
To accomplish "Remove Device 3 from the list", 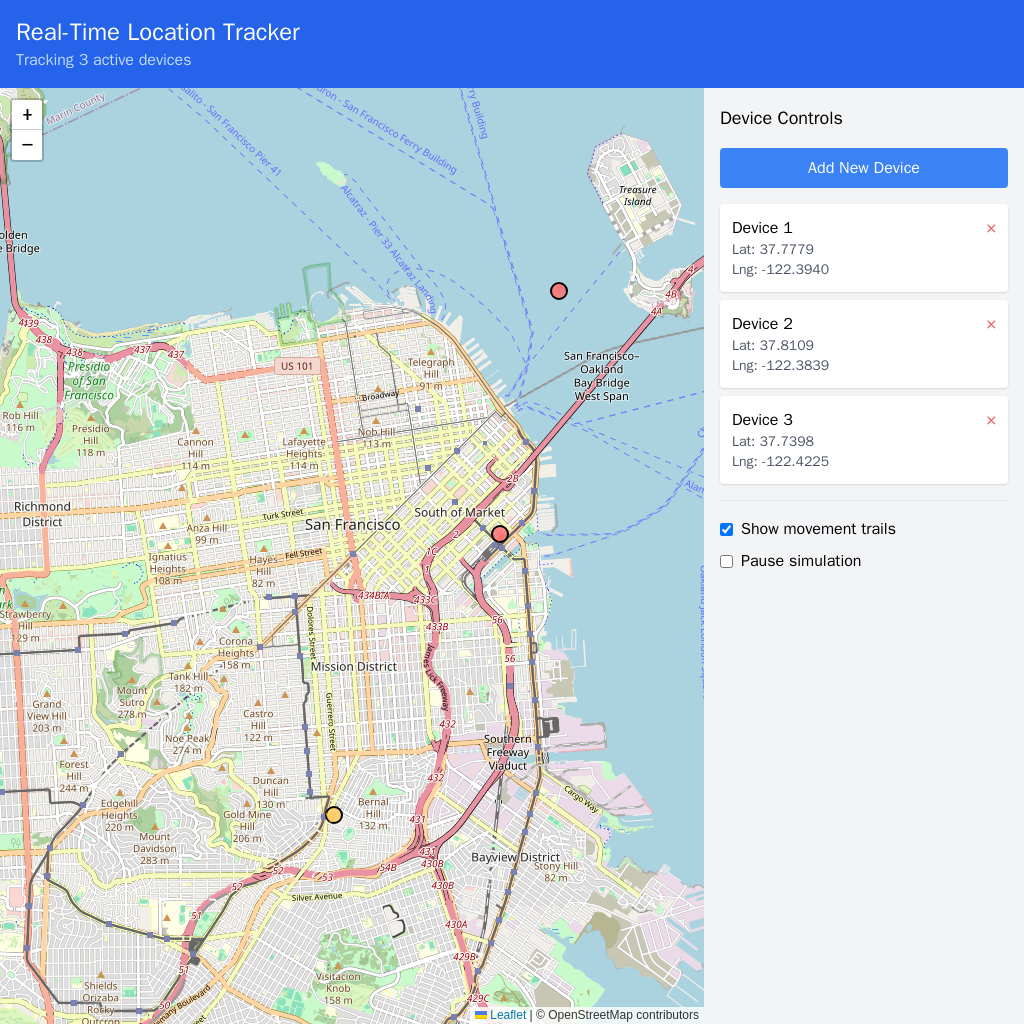I will [991, 420].
